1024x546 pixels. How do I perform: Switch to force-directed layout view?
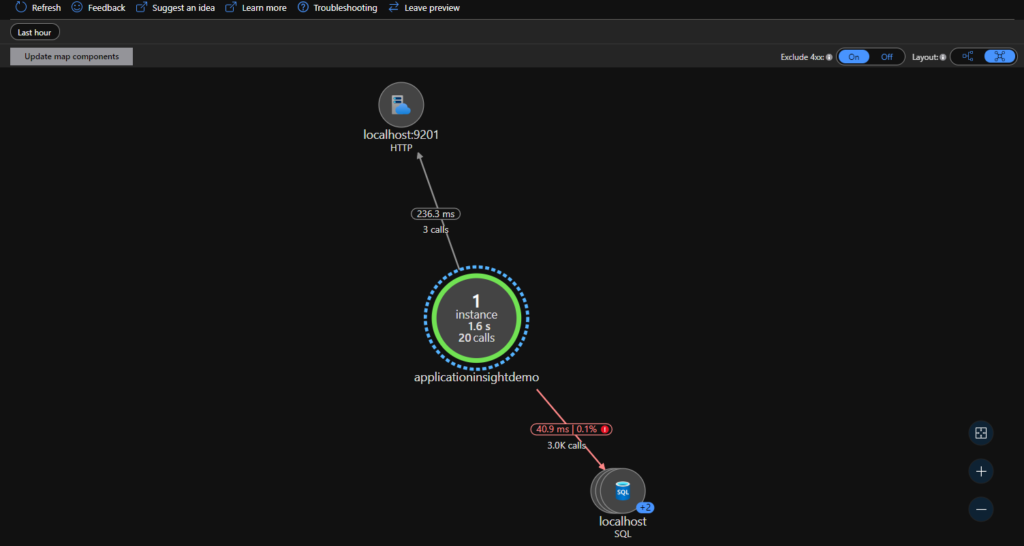coord(998,57)
